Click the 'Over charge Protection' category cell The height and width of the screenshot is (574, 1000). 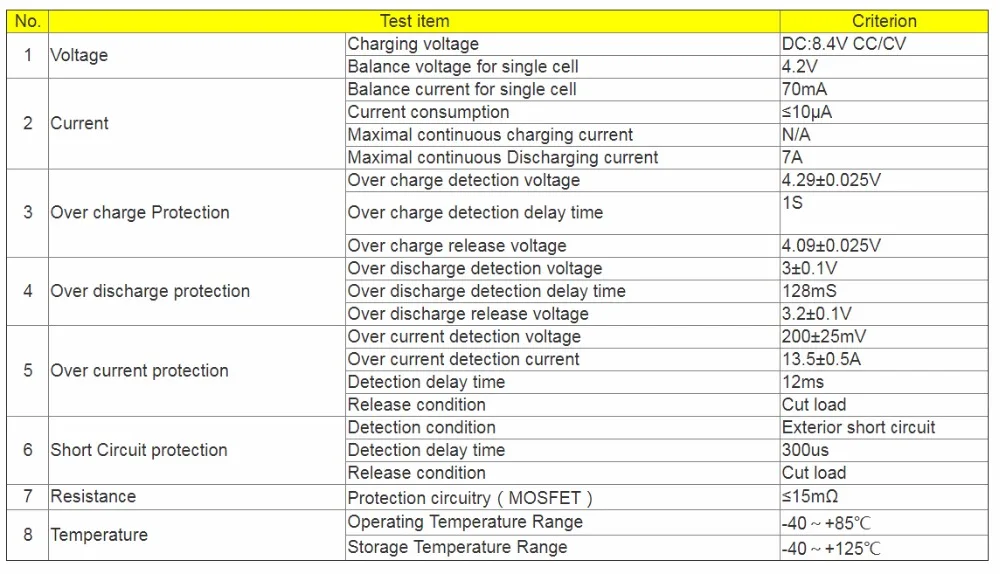[196, 213]
